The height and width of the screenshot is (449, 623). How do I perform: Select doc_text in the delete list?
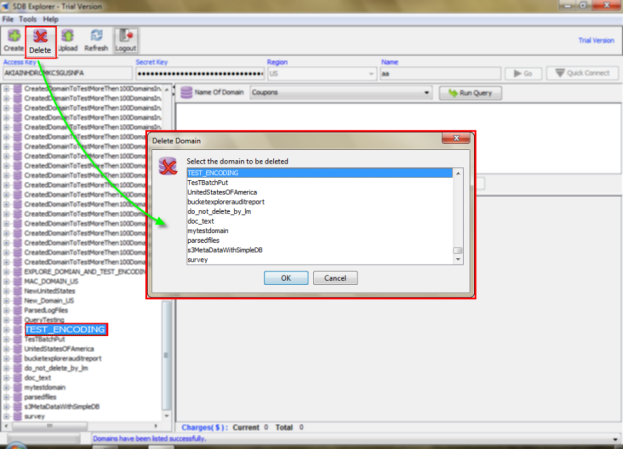point(319,221)
